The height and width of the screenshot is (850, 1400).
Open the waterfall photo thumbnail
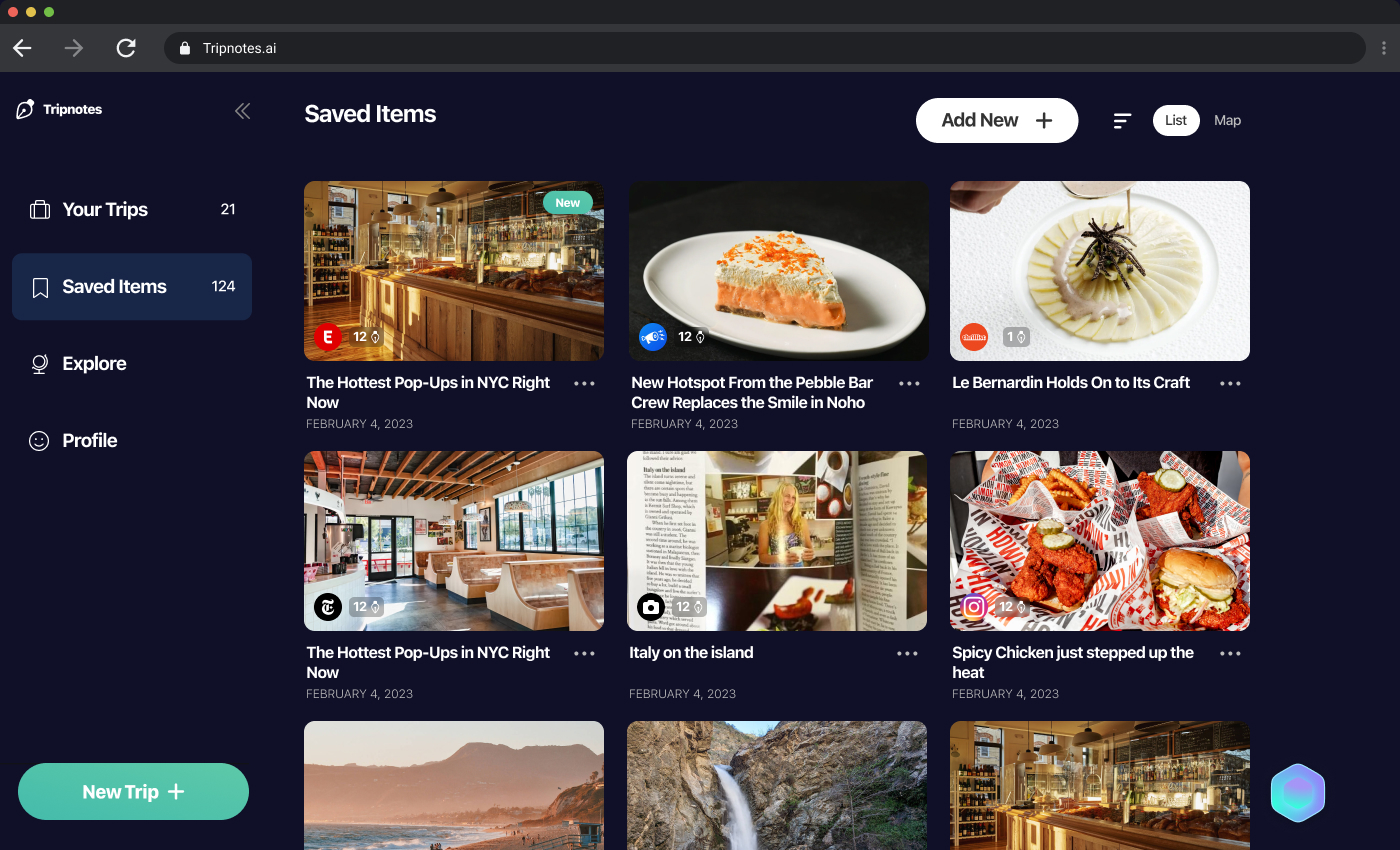(777, 785)
